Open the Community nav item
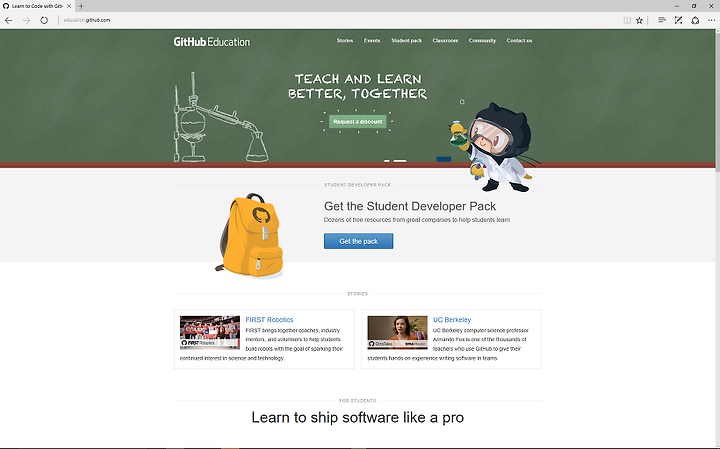The height and width of the screenshot is (449, 720). click(x=482, y=40)
